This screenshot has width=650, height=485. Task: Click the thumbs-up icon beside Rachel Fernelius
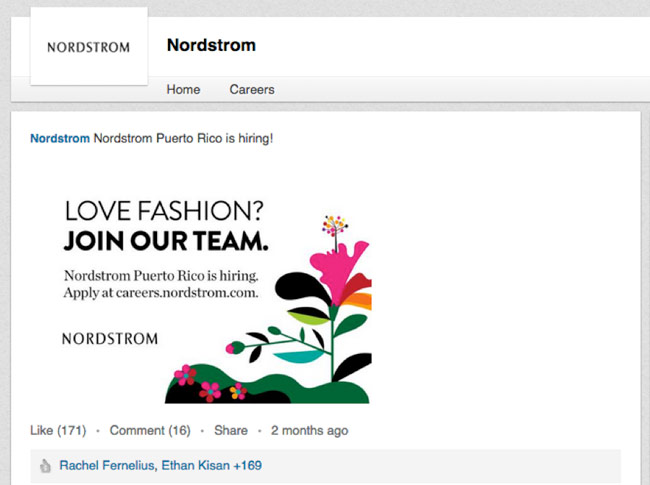45,466
